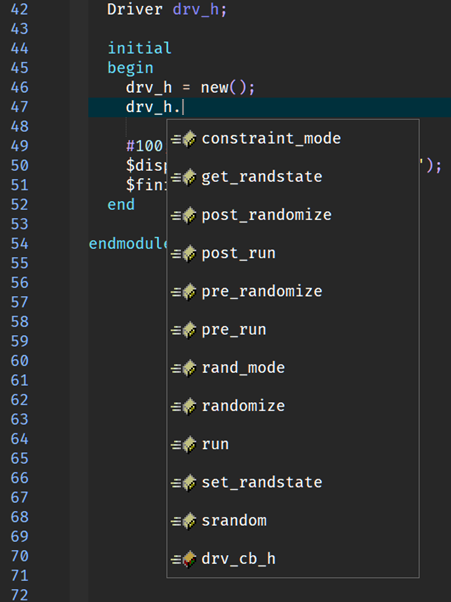451x602 pixels.
Task: Select pre_run from completion suggestions
Action: pyautogui.click(x=293, y=330)
